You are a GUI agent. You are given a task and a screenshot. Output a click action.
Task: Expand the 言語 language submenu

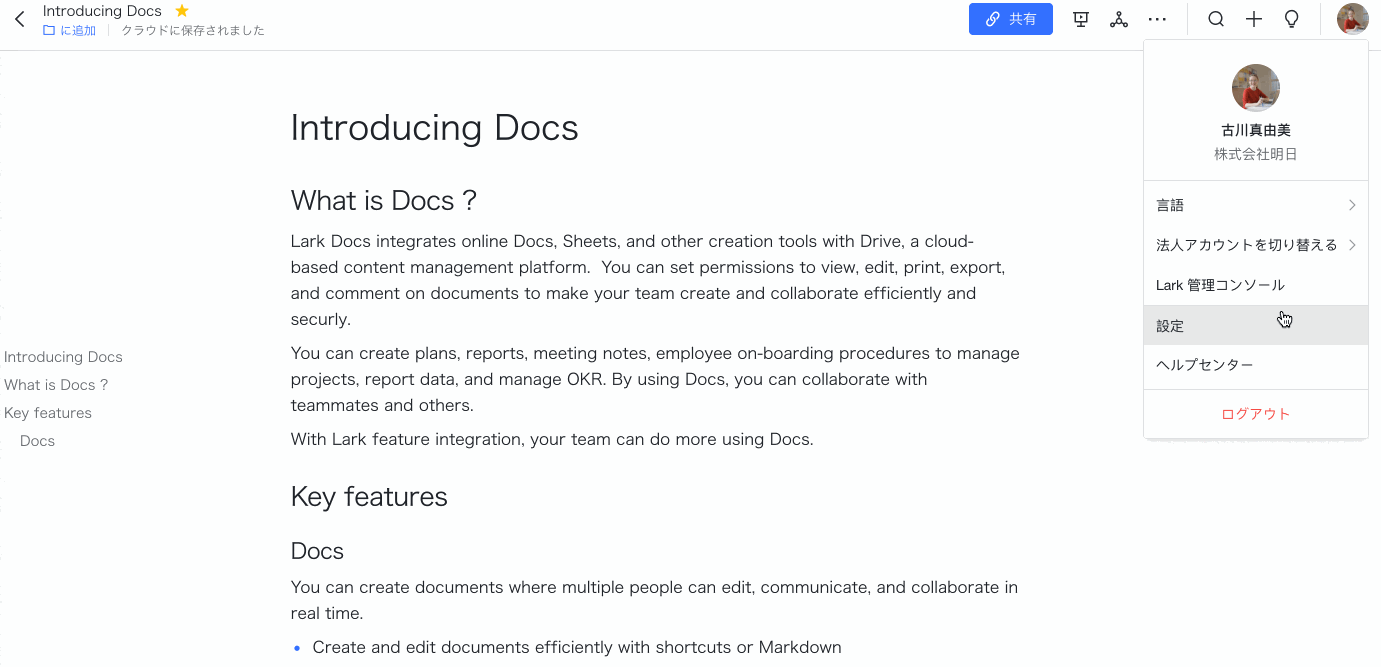coord(1255,205)
